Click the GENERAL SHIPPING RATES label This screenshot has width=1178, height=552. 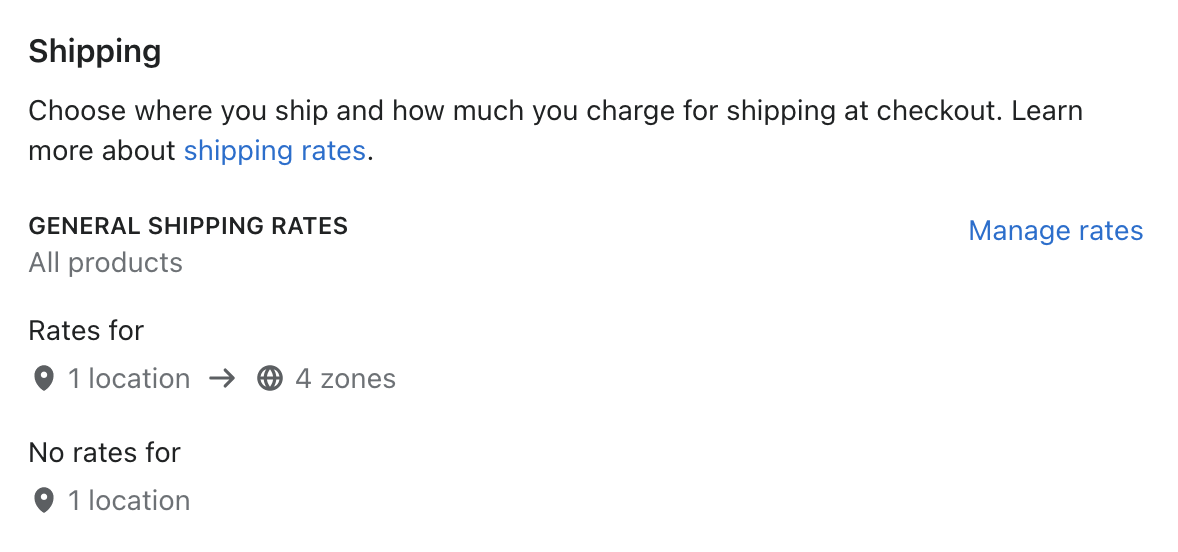pos(188,226)
